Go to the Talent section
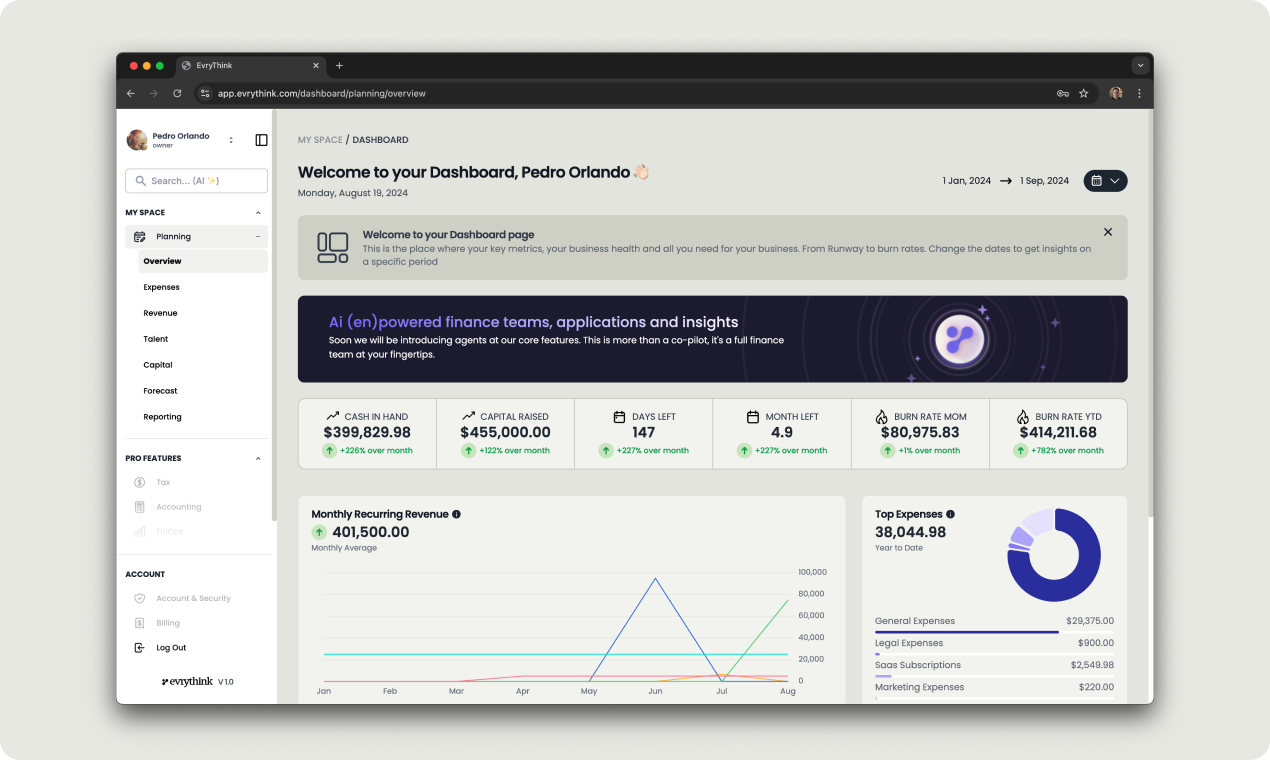1270x760 pixels. 156,339
